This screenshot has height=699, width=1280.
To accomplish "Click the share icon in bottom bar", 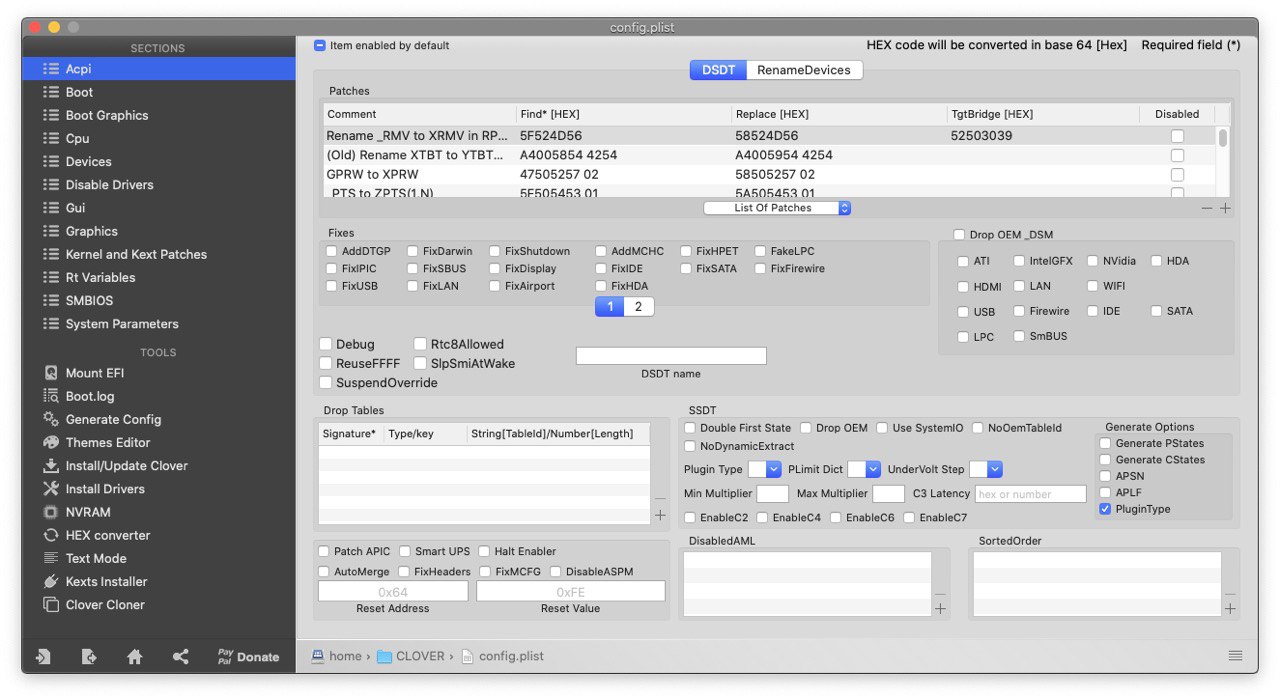I will [x=180, y=657].
